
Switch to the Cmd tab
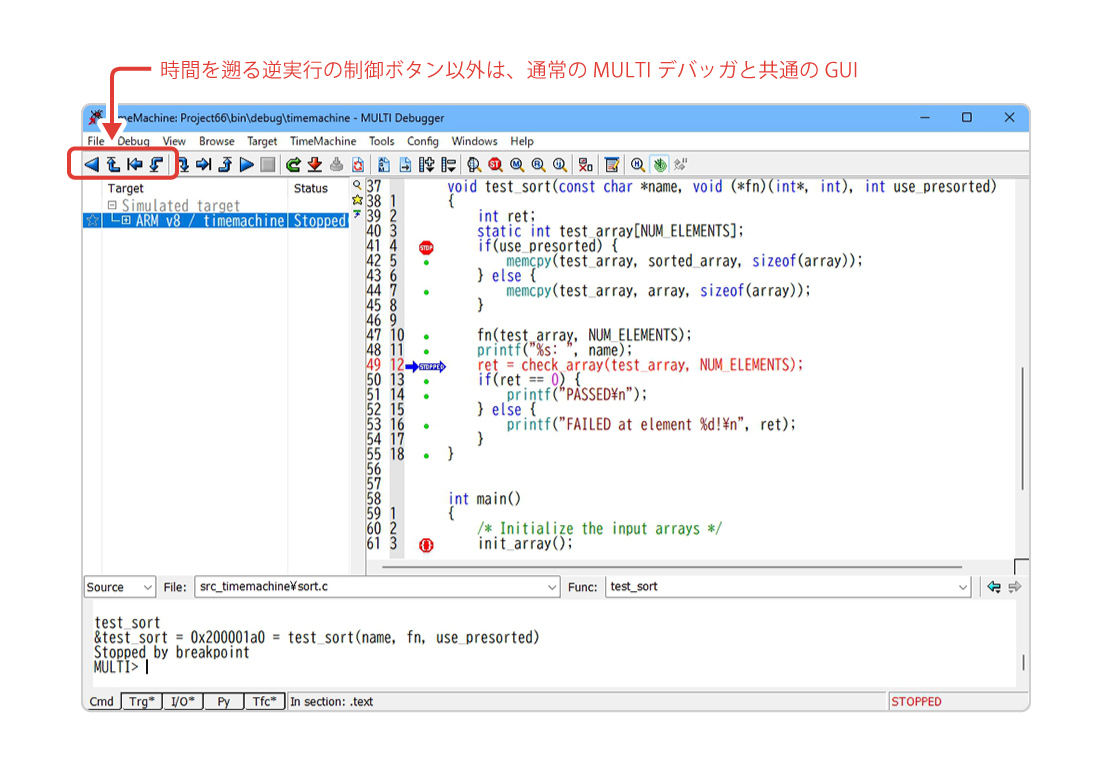(x=102, y=701)
